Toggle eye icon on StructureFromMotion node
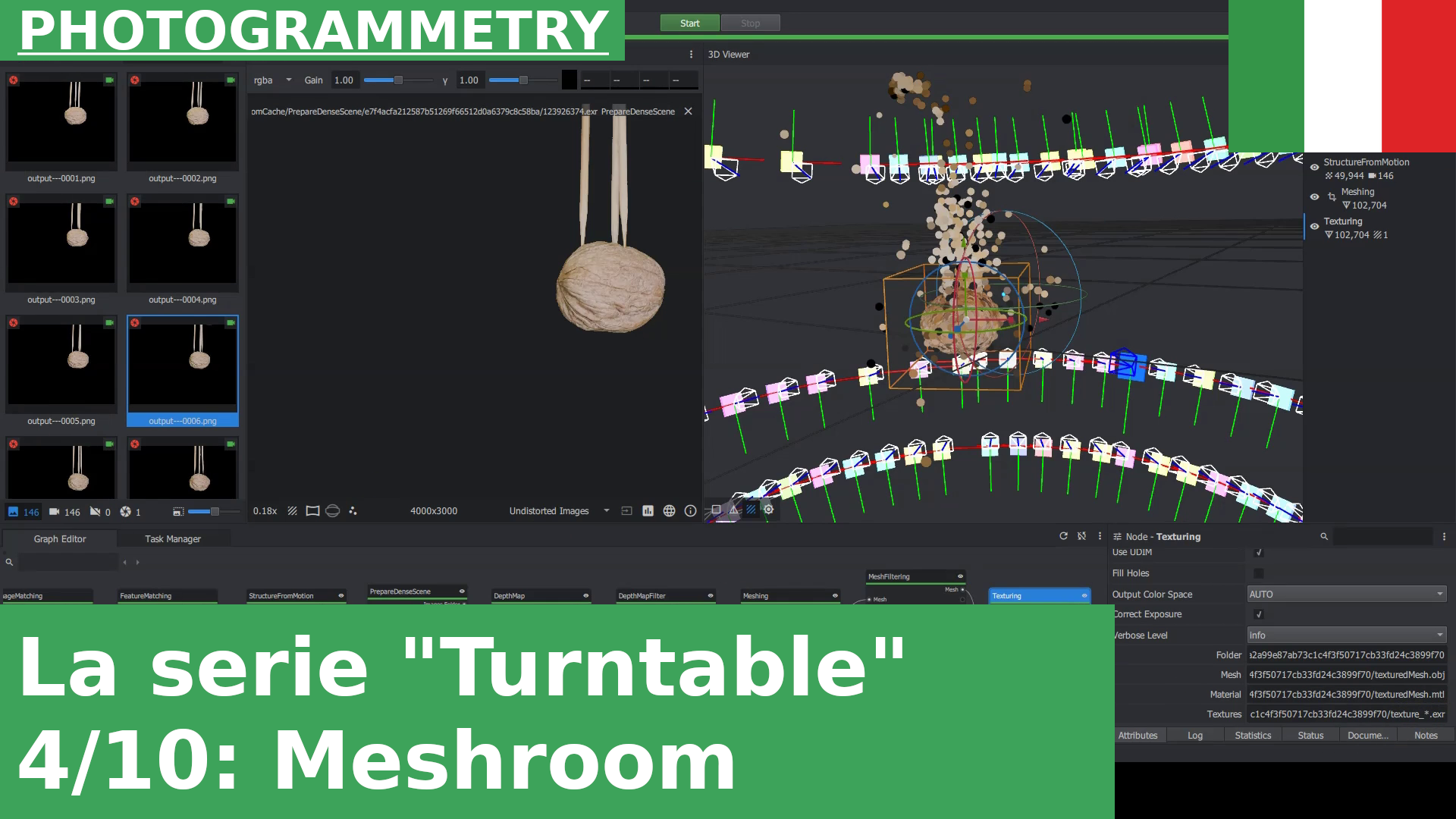 coord(341,596)
